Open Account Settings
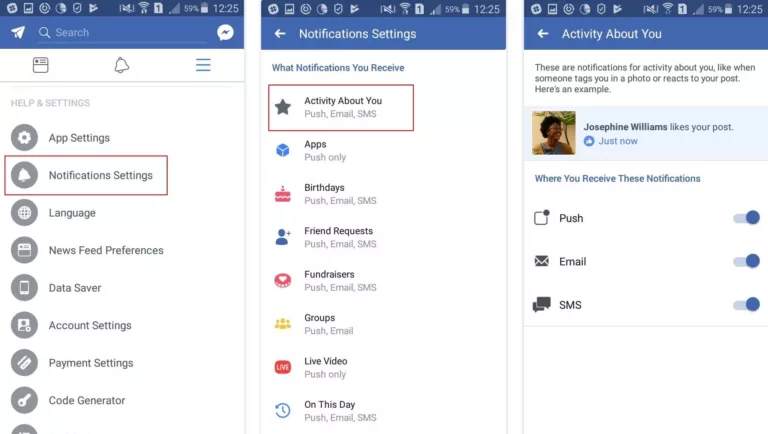The width and height of the screenshot is (768, 434). pyautogui.click(x=90, y=325)
